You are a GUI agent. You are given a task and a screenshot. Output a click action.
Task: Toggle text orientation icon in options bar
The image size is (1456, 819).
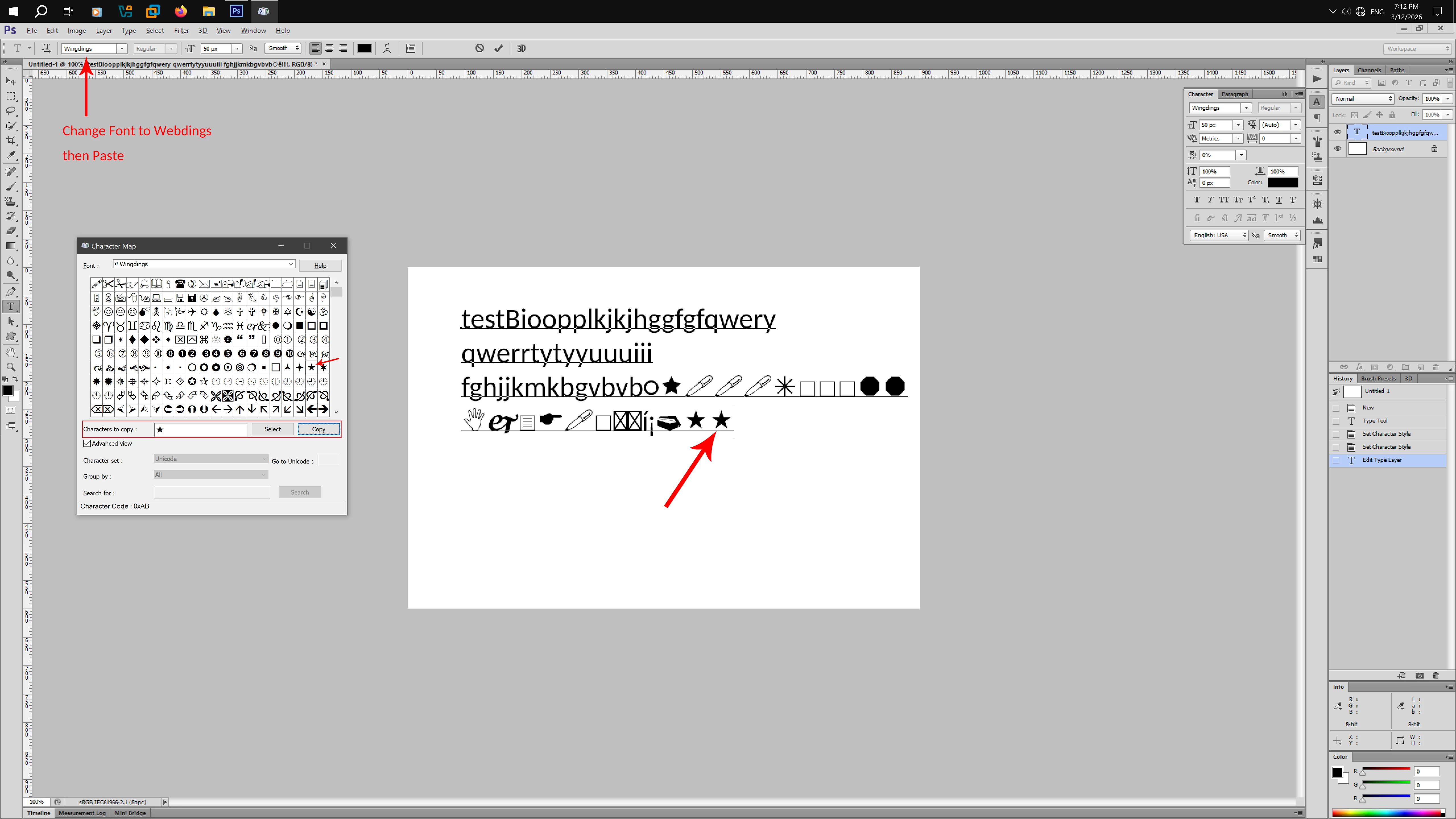point(46,49)
